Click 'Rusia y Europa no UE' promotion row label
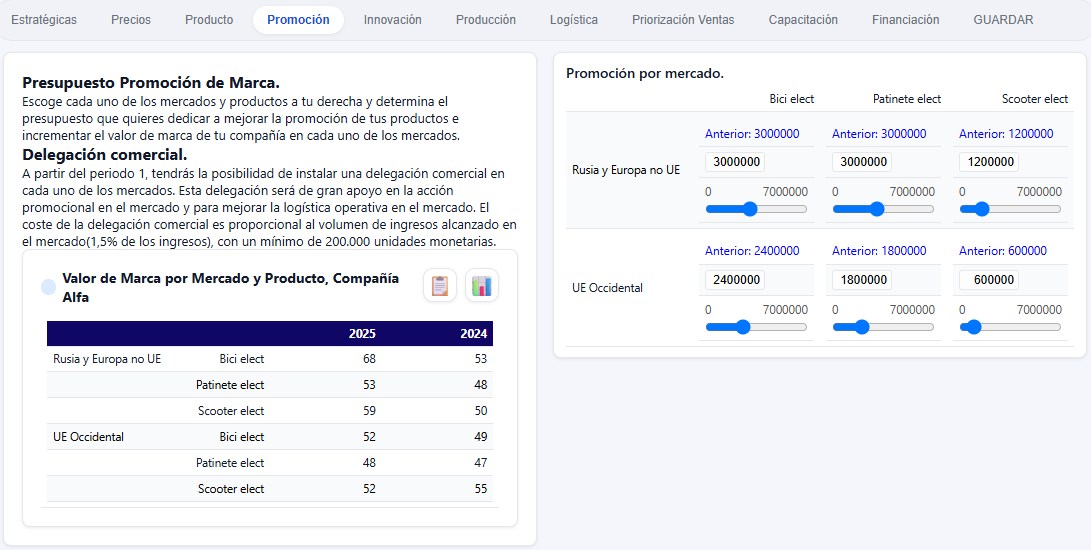This screenshot has width=1091, height=550. click(626, 169)
